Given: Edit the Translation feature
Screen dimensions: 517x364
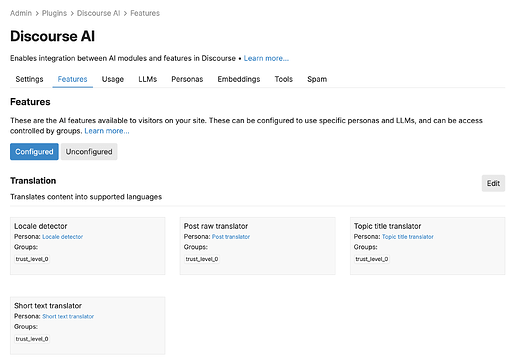Looking at the screenshot, I should coord(493,183).
